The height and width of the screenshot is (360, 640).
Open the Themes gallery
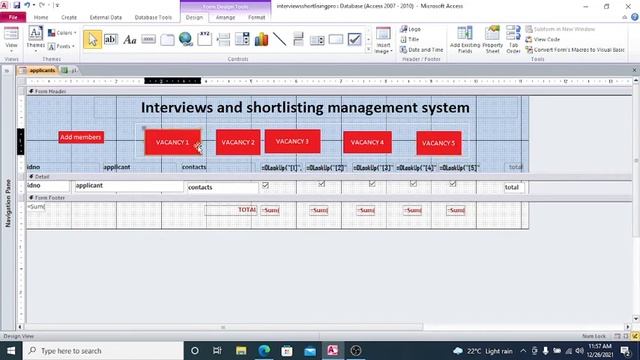tap(36, 38)
